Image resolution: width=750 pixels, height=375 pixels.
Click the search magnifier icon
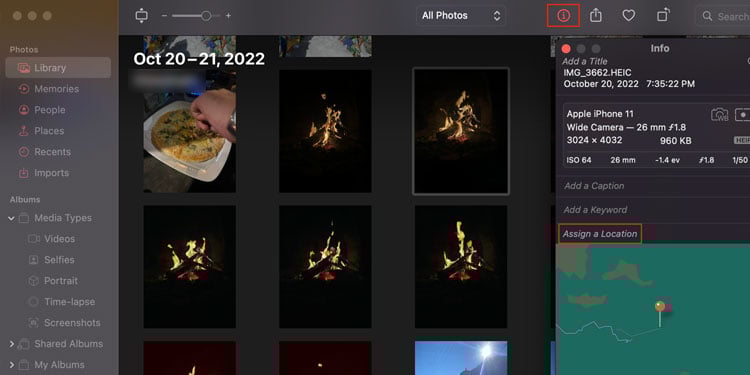tap(707, 16)
